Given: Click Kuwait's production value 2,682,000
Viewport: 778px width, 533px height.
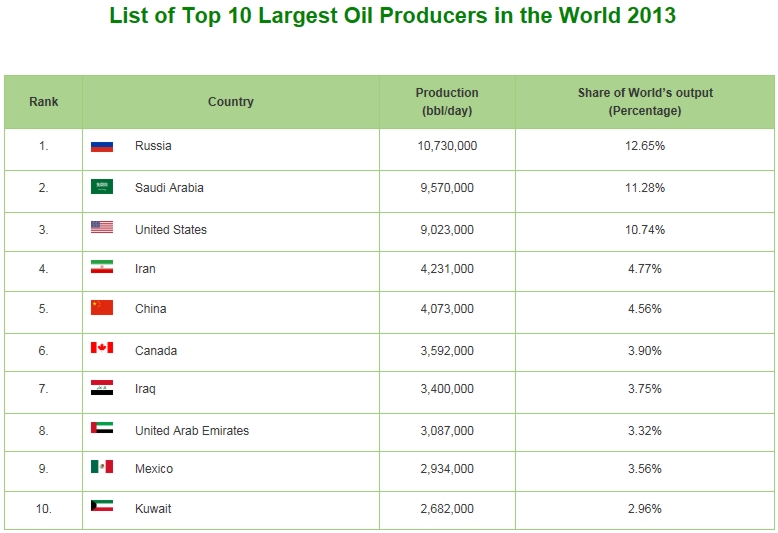Looking at the screenshot, I should [447, 509].
